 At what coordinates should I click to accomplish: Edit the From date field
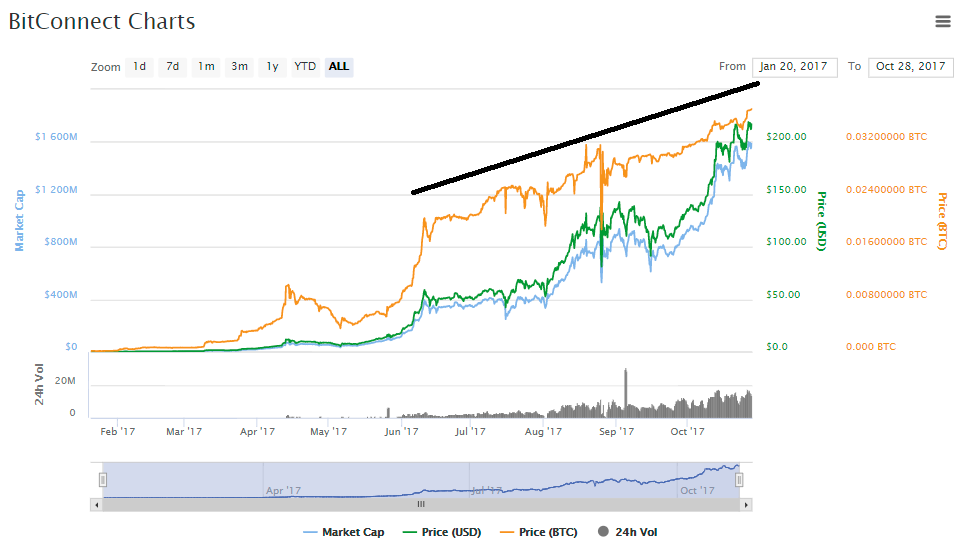pos(794,67)
